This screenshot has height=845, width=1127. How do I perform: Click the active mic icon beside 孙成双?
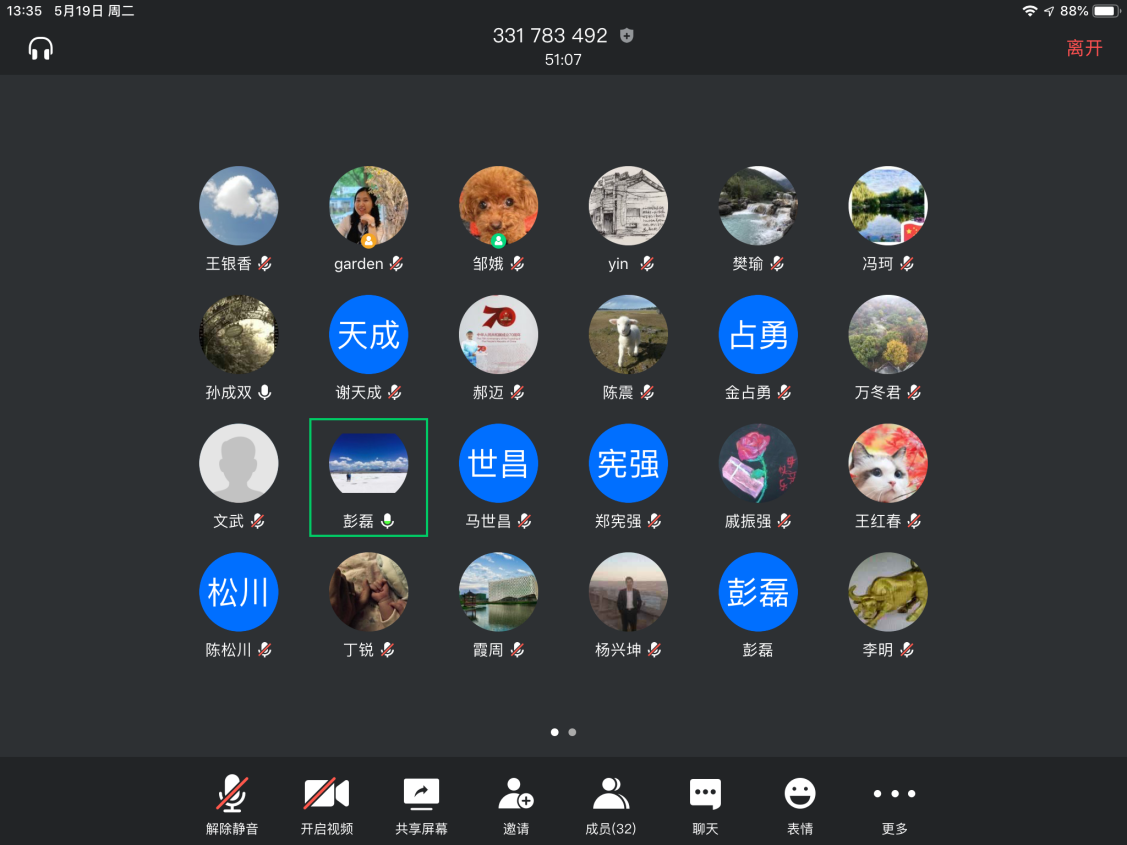(x=265, y=393)
